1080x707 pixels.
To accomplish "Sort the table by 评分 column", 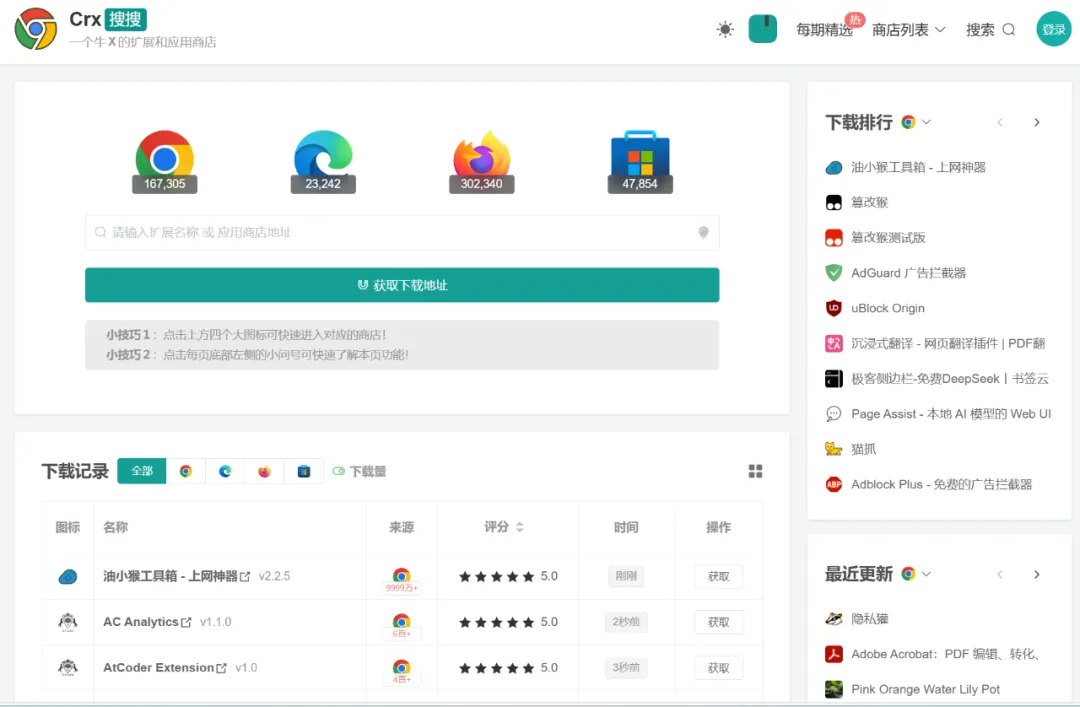I will (519, 527).
